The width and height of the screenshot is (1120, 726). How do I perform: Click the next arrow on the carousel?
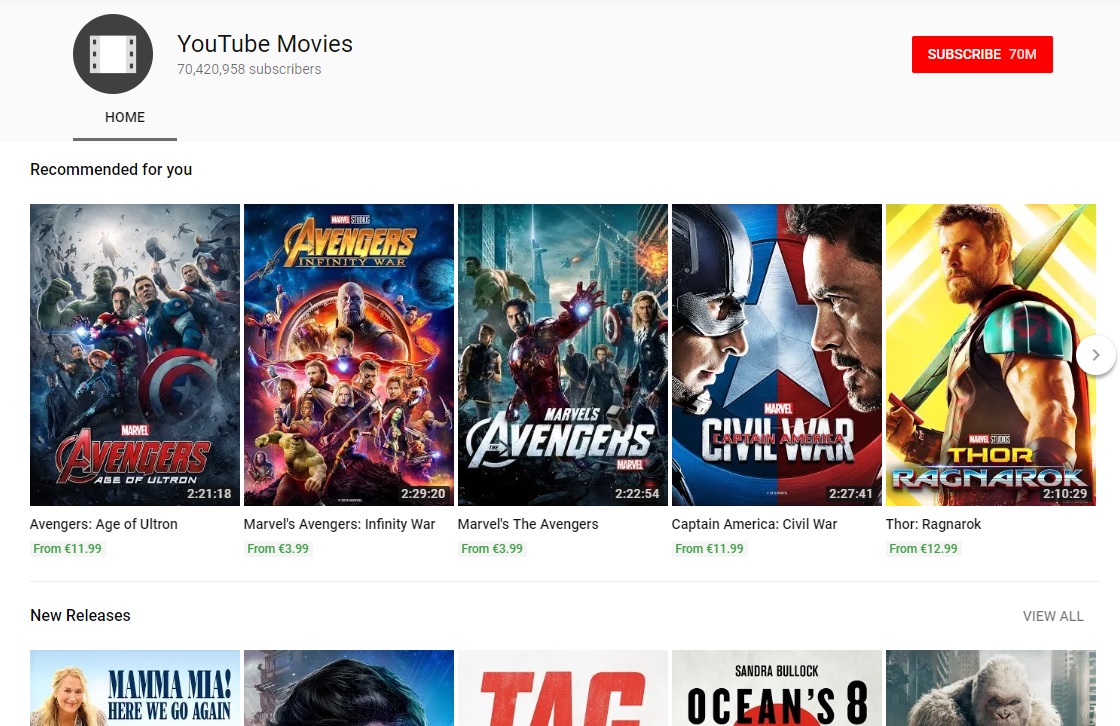tap(1096, 354)
